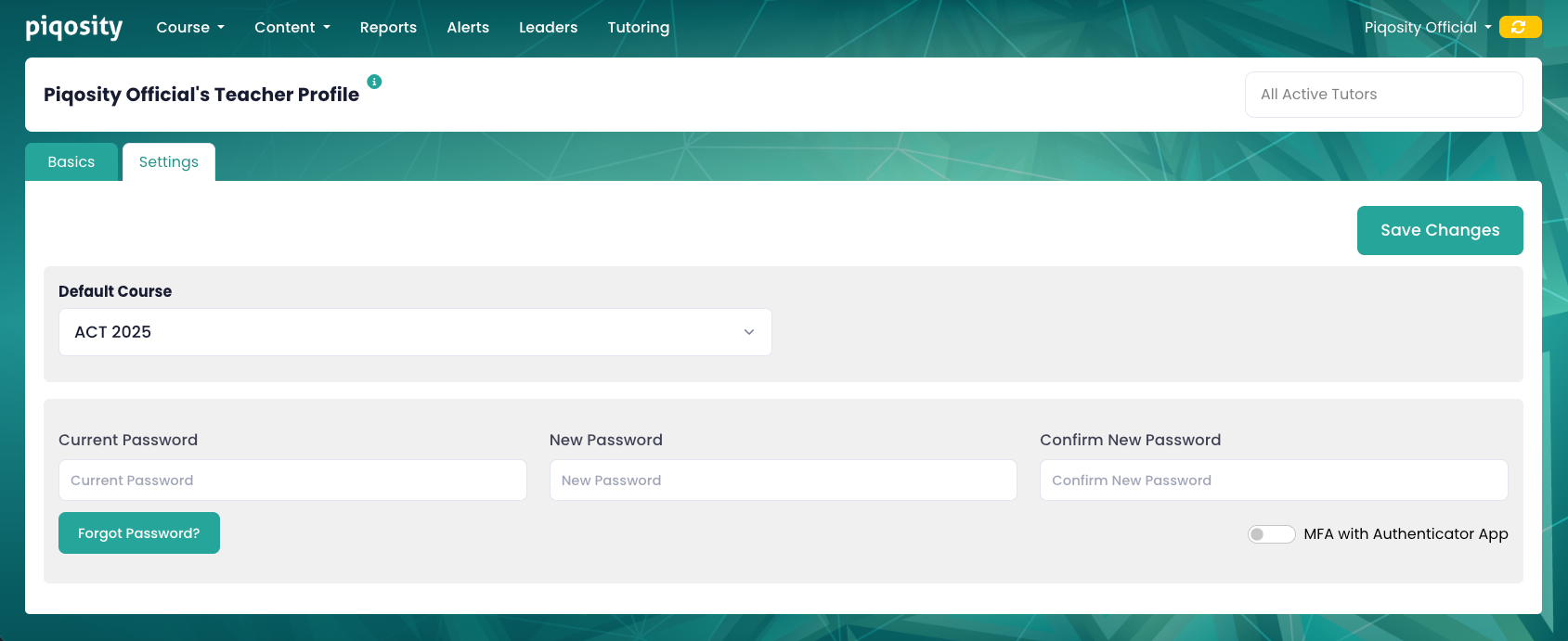Click the Forgot Password? button
Viewport: 1568px width, 641px height.
pyautogui.click(x=139, y=533)
